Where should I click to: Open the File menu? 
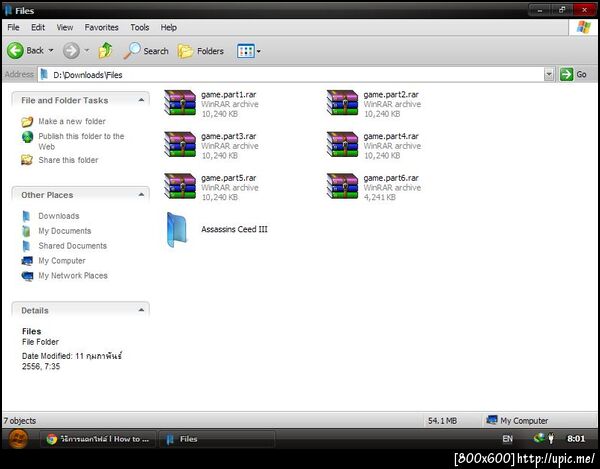coord(13,28)
